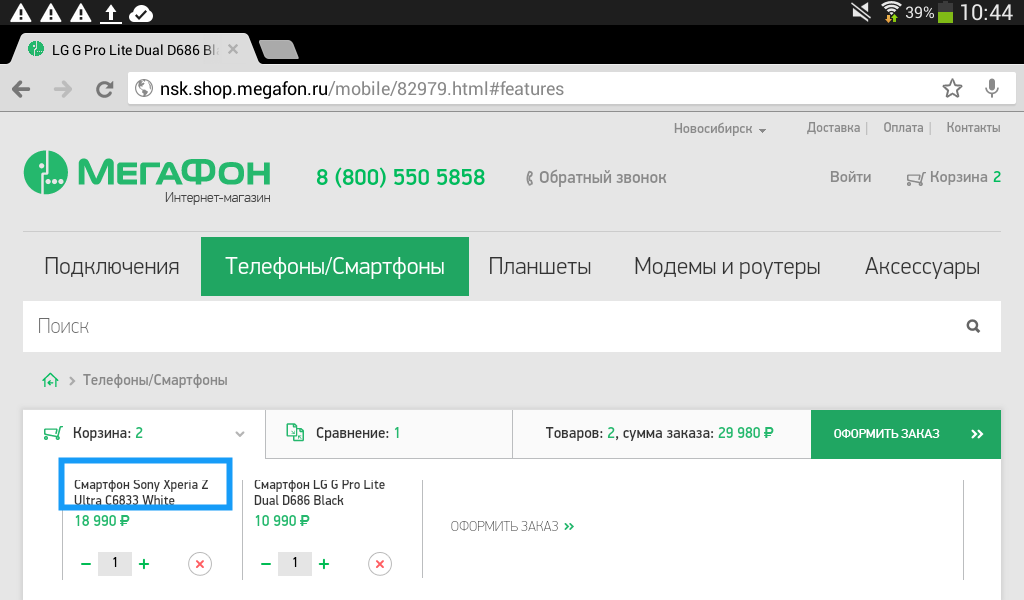This screenshot has width=1024, height=600.
Task: Click the MegaFon logo
Action: click(147, 175)
